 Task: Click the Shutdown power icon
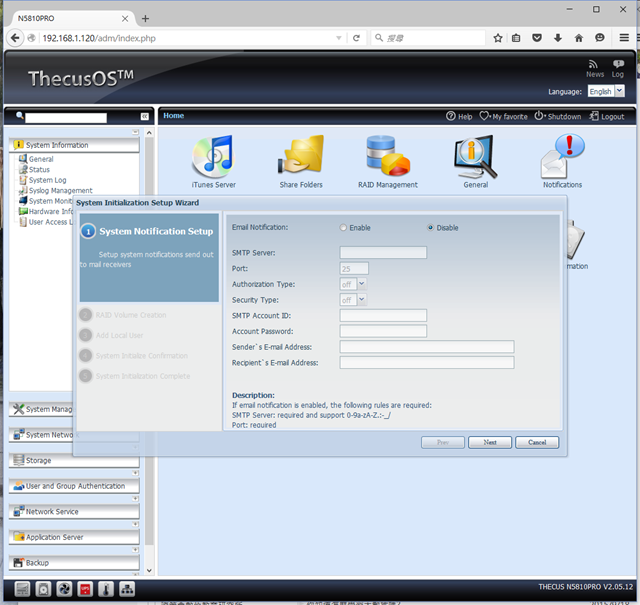(x=539, y=116)
